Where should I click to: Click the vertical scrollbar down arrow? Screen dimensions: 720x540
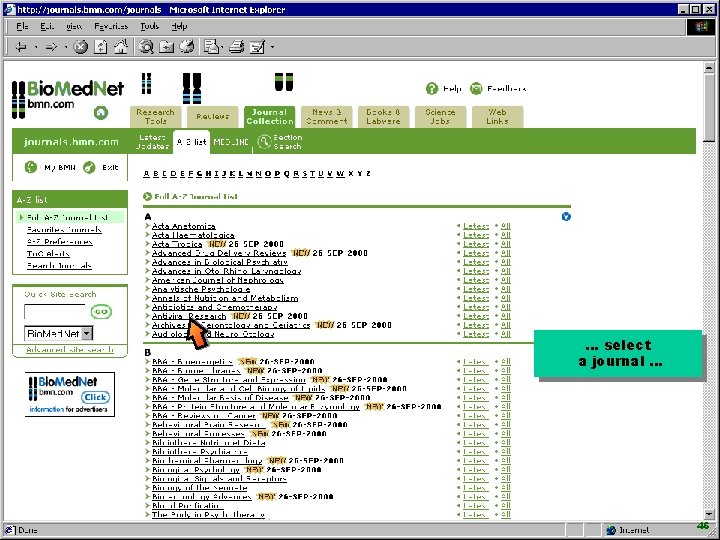(x=709, y=514)
